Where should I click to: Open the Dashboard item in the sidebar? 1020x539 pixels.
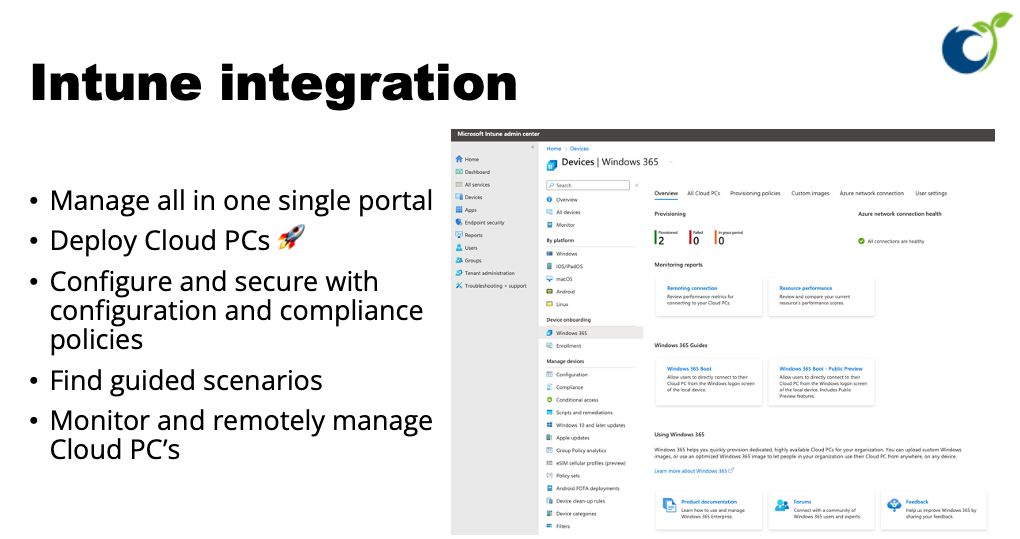coord(473,172)
